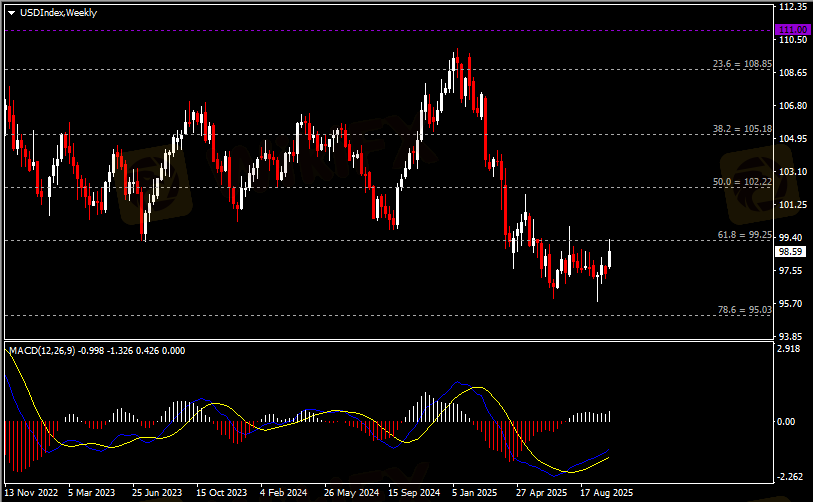Screen dimensions: 813x502
Task: Select the 23.6 = 108.85 Fibonacci label
Action: pos(741,63)
